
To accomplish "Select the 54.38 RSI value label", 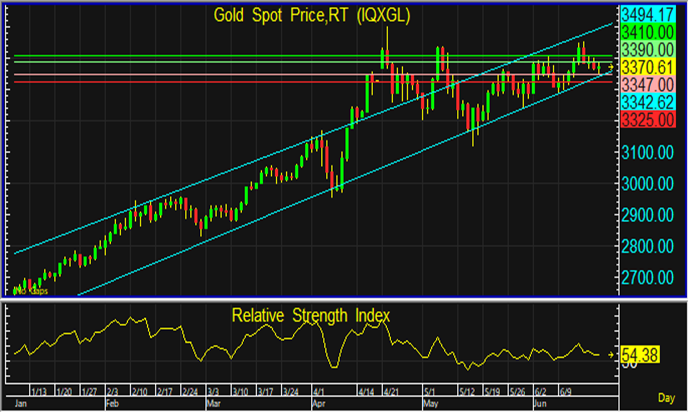I will pos(640,355).
